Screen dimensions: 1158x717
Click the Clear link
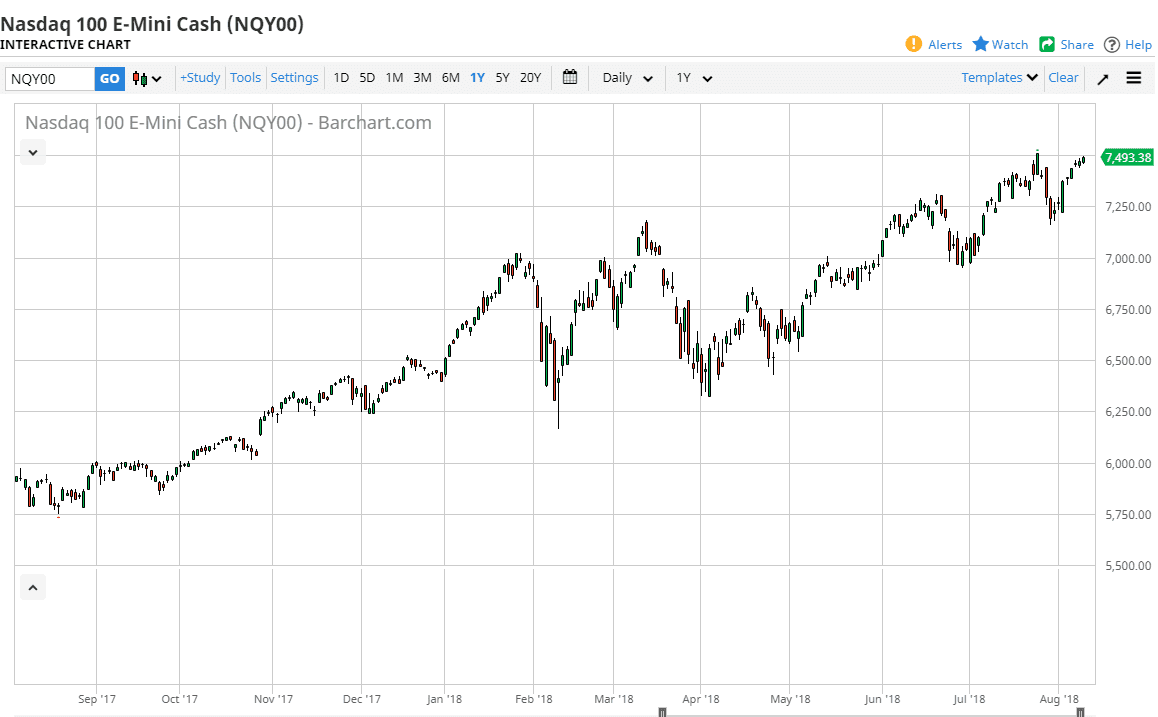tap(1063, 78)
